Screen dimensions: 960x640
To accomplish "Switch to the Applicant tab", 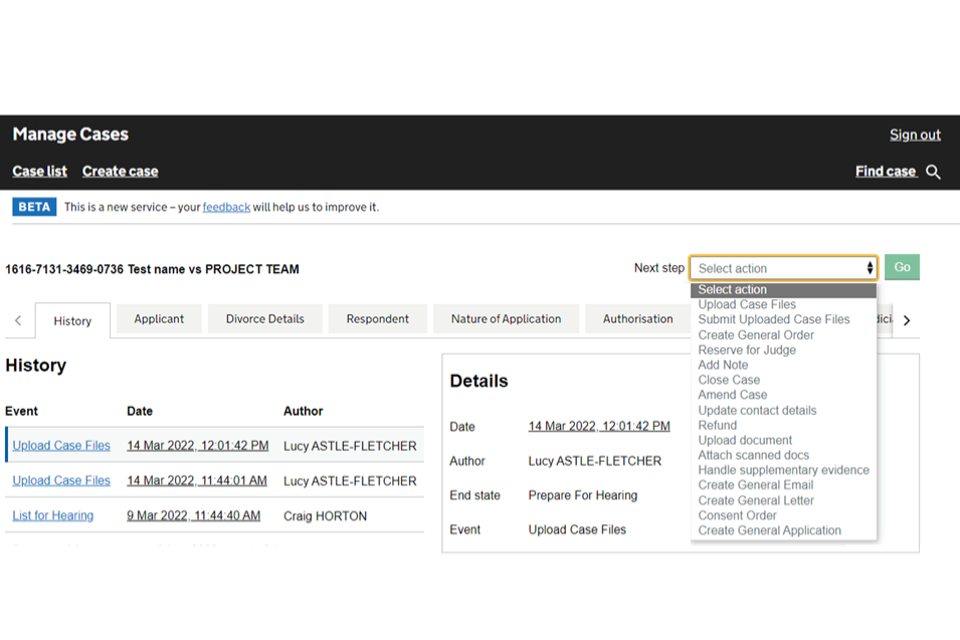I will tap(159, 319).
